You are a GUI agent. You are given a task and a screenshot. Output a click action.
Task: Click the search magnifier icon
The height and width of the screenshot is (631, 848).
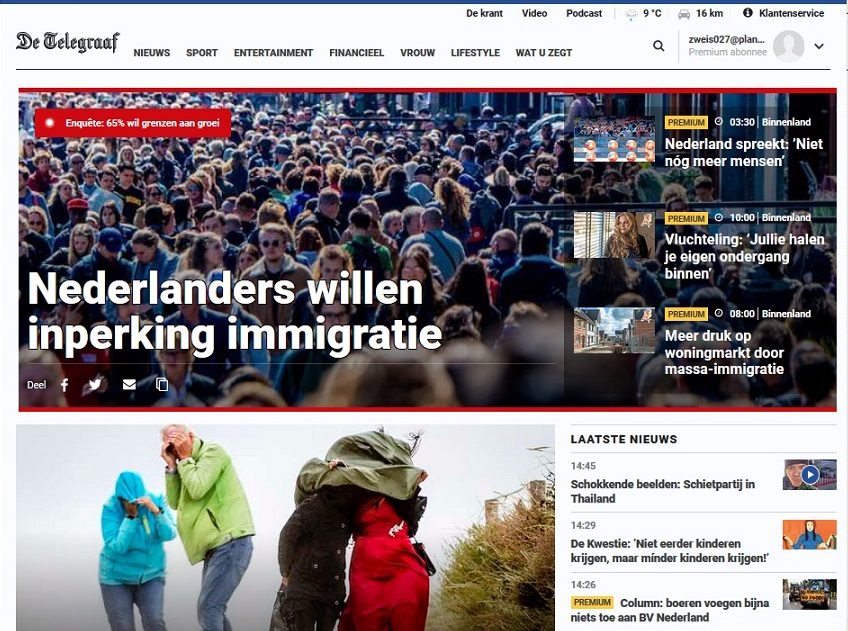[658, 46]
